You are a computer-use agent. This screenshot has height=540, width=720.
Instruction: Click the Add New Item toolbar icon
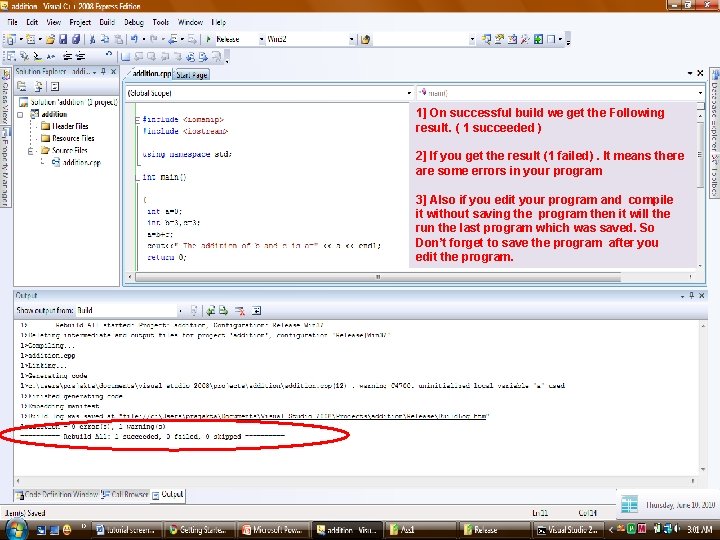30,39
